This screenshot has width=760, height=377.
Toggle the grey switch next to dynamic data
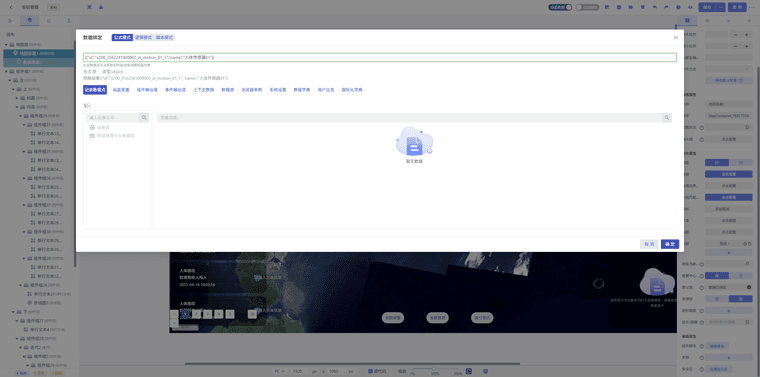[x=587, y=7]
